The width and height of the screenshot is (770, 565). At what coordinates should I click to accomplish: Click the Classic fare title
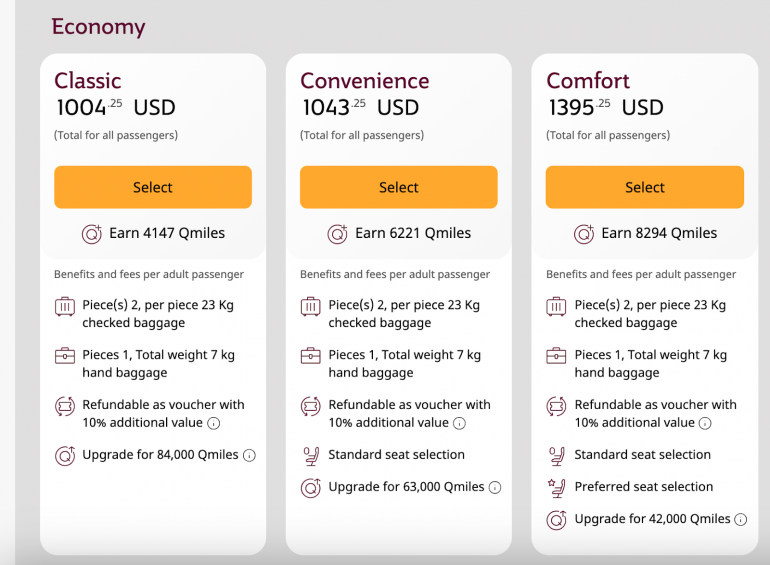point(88,81)
